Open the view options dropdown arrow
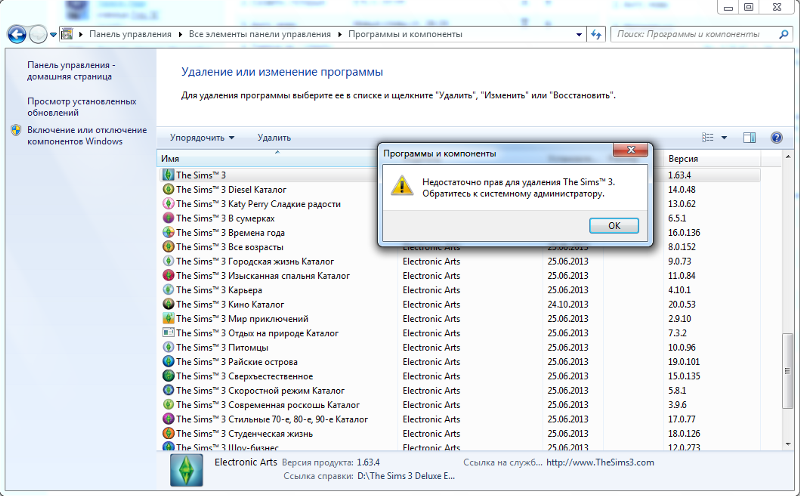 point(724,137)
